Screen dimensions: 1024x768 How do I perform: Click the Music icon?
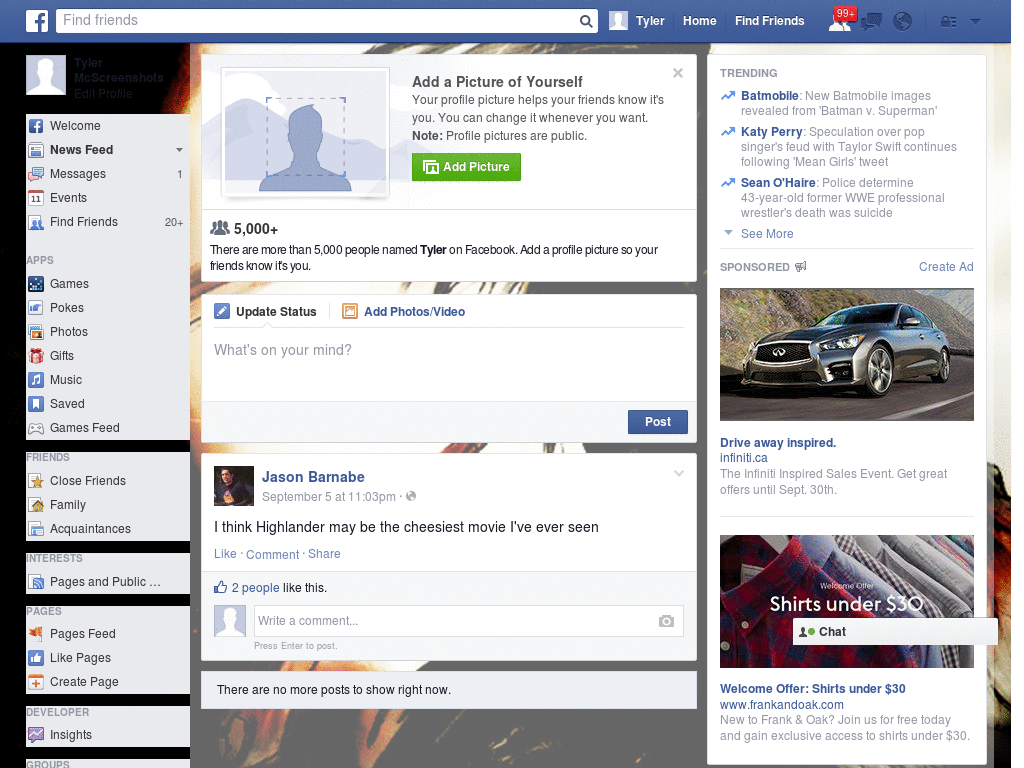36,380
